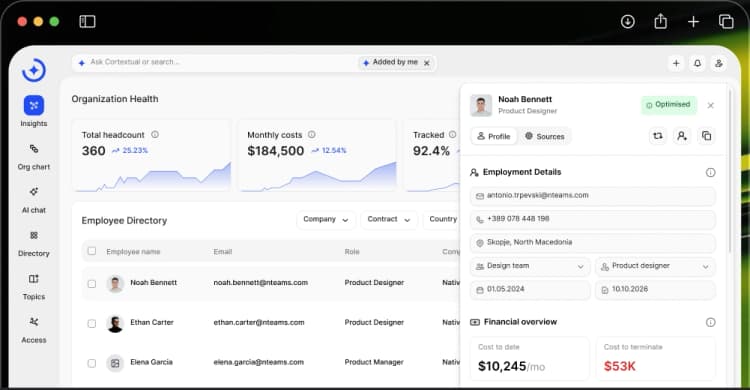Switch to the Profile tab
750x390 pixels.
click(x=494, y=136)
